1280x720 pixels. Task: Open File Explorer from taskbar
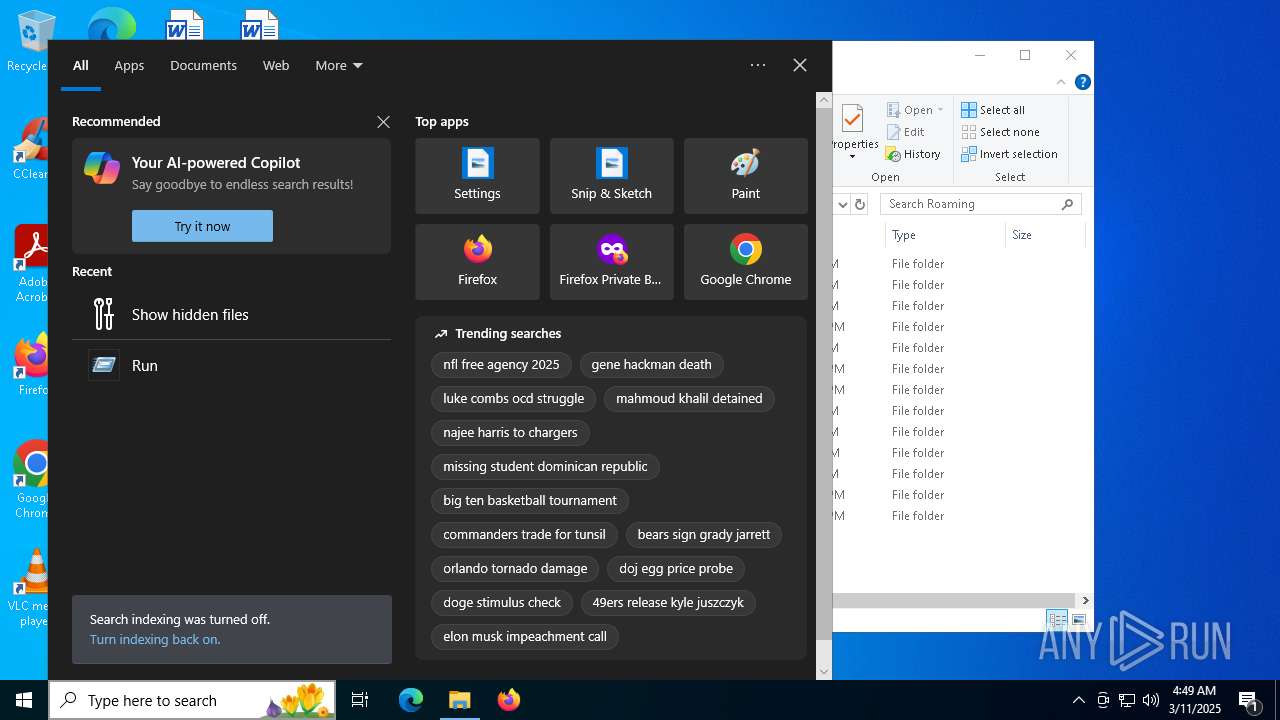[459, 700]
